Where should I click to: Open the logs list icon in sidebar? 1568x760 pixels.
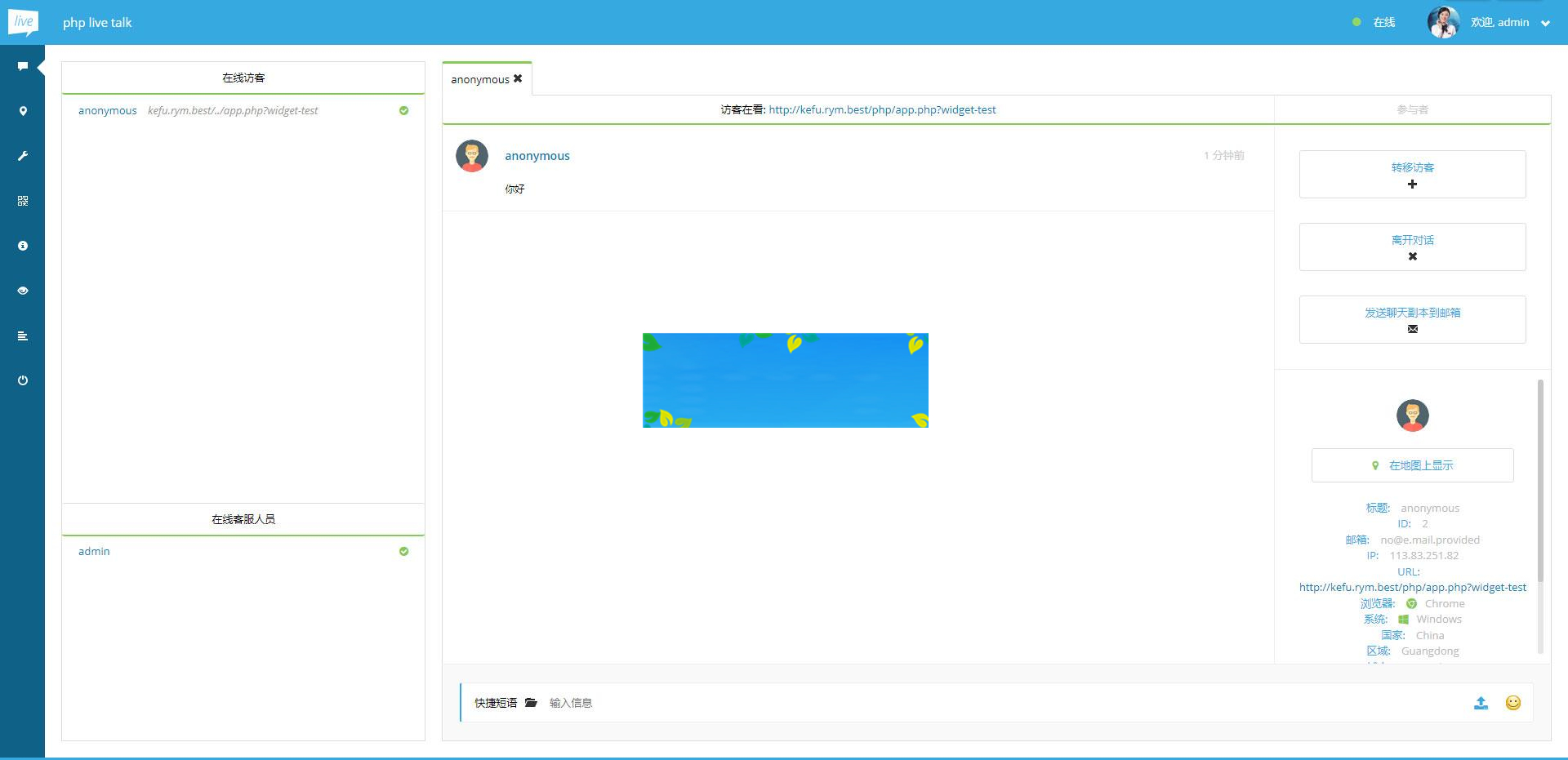tap(23, 336)
